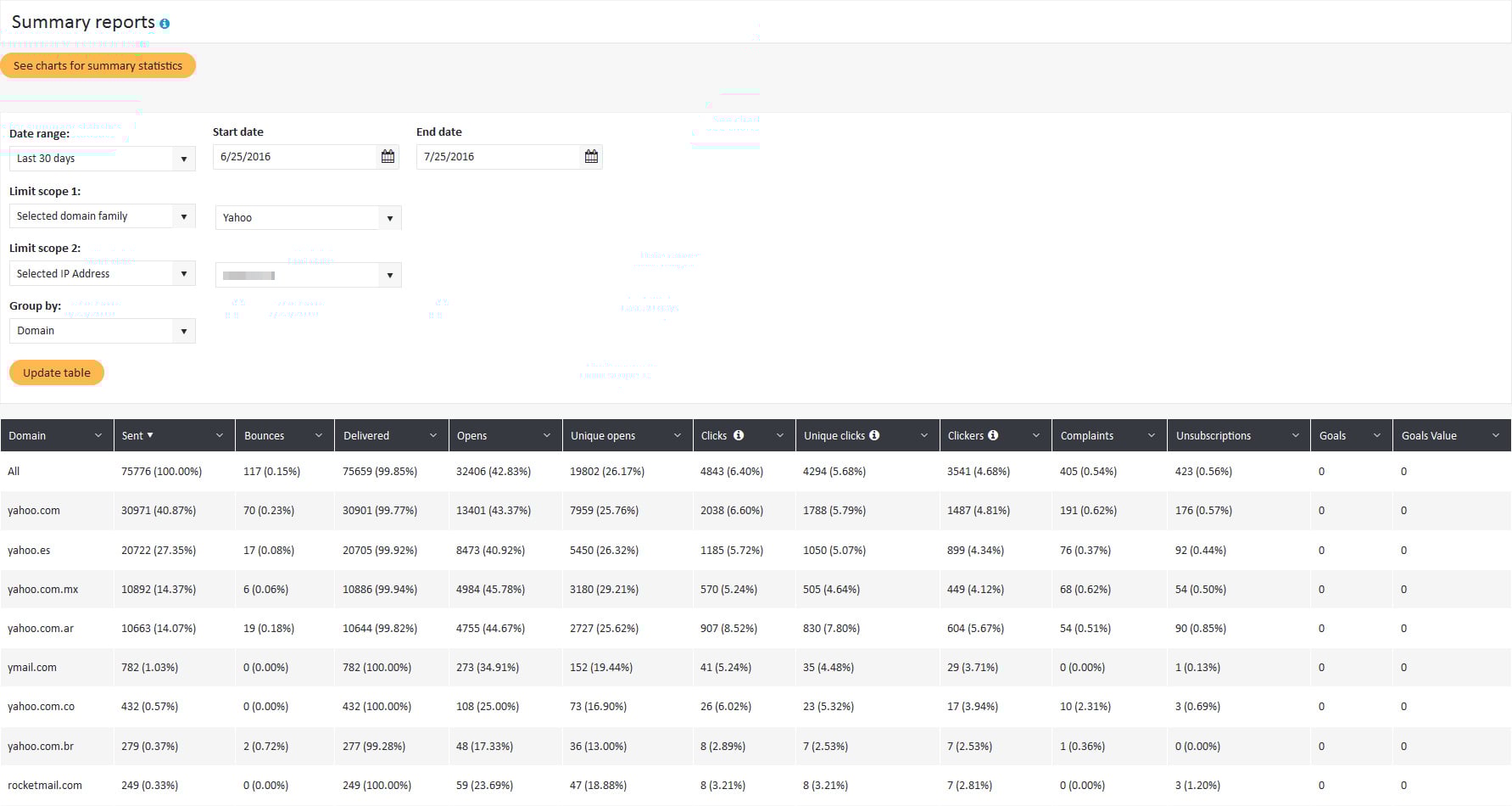This screenshot has height=806, width=1512.
Task: Open the Bounces column menu chevron
Action: [x=319, y=435]
